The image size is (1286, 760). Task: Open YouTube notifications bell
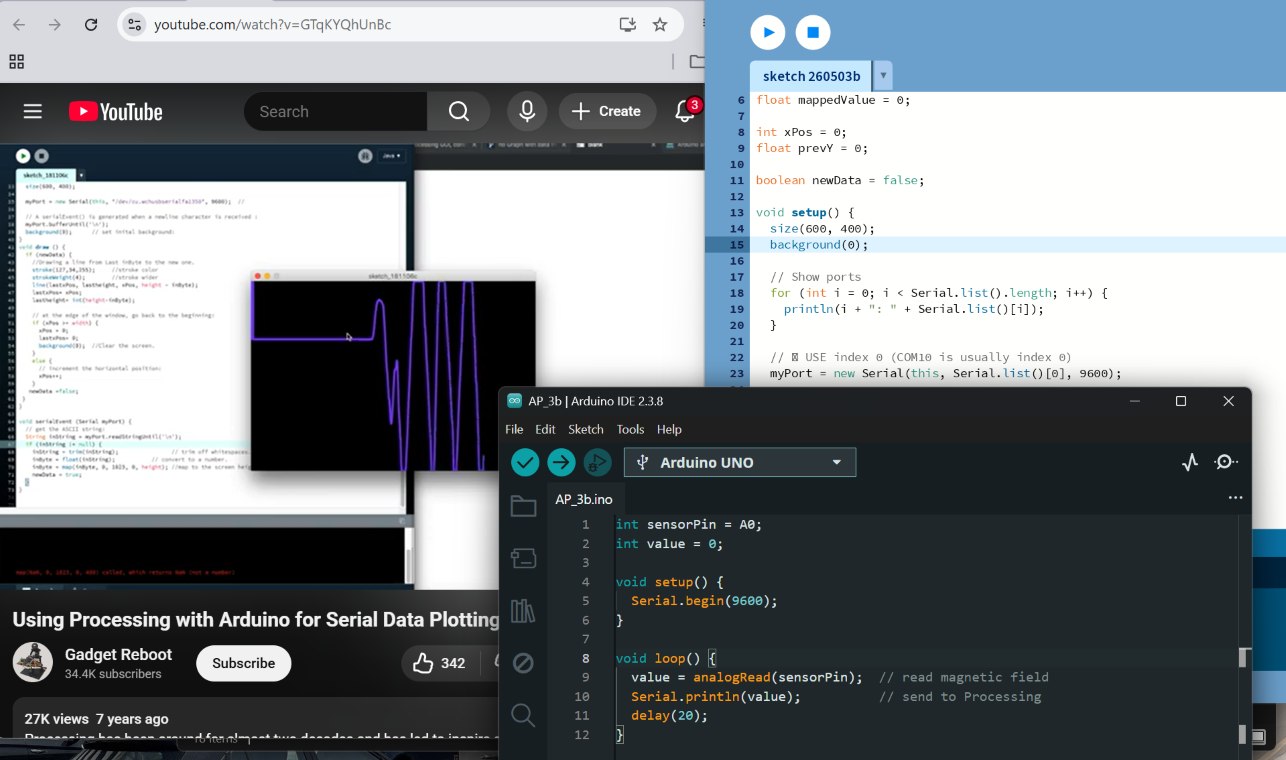pyautogui.click(x=686, y=112)
